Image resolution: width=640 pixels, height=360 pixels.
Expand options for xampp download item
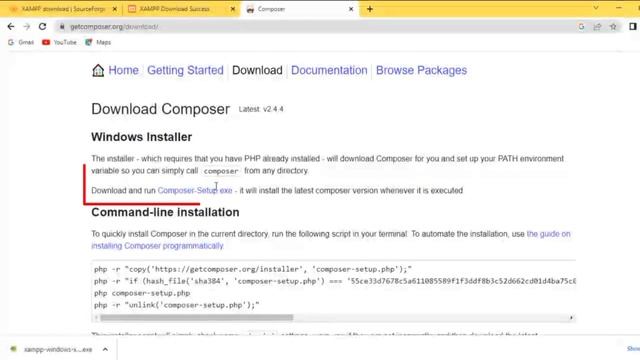(105, 349)
